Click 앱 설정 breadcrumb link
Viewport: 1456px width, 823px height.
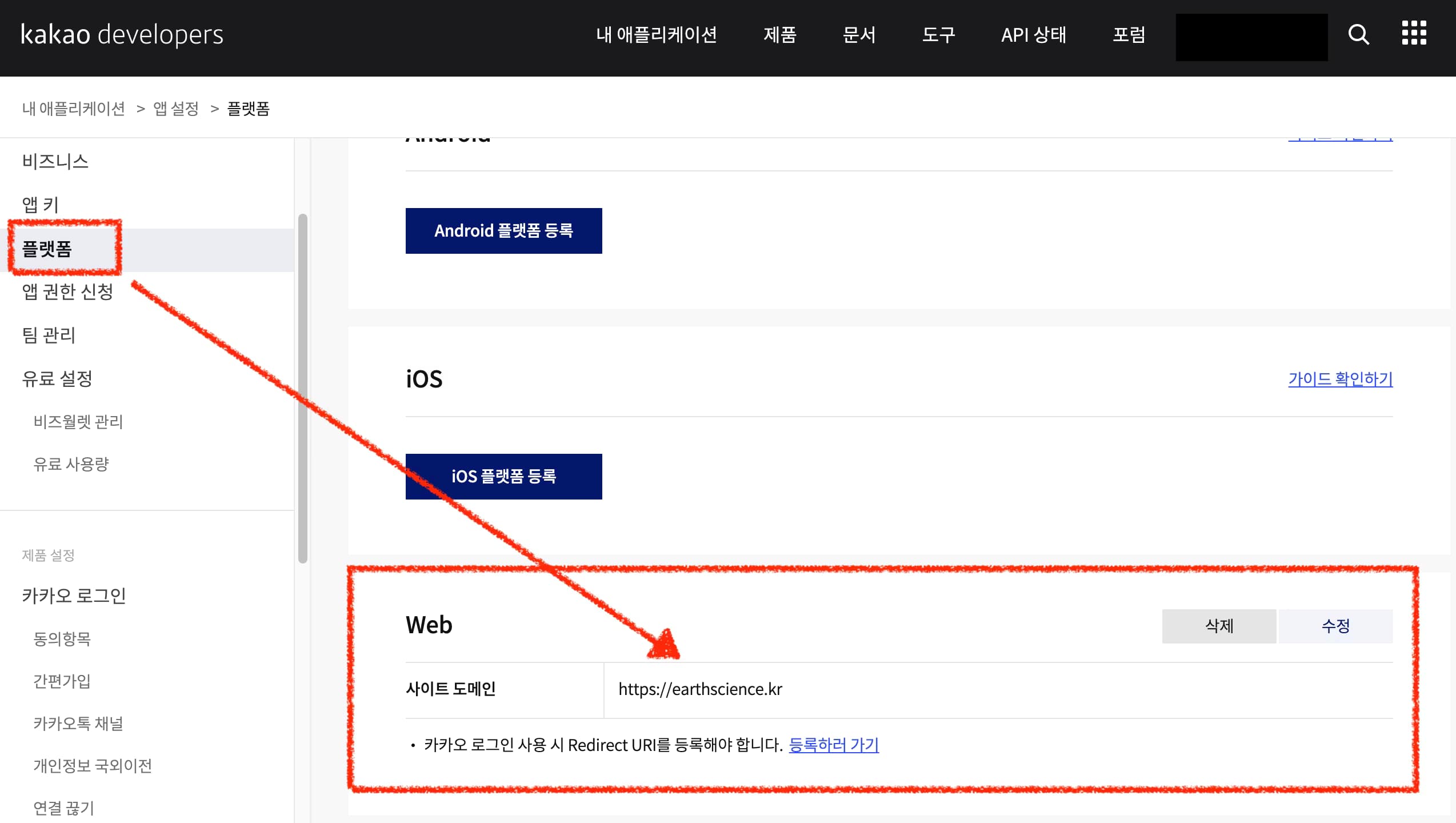(x=176, y=109)
